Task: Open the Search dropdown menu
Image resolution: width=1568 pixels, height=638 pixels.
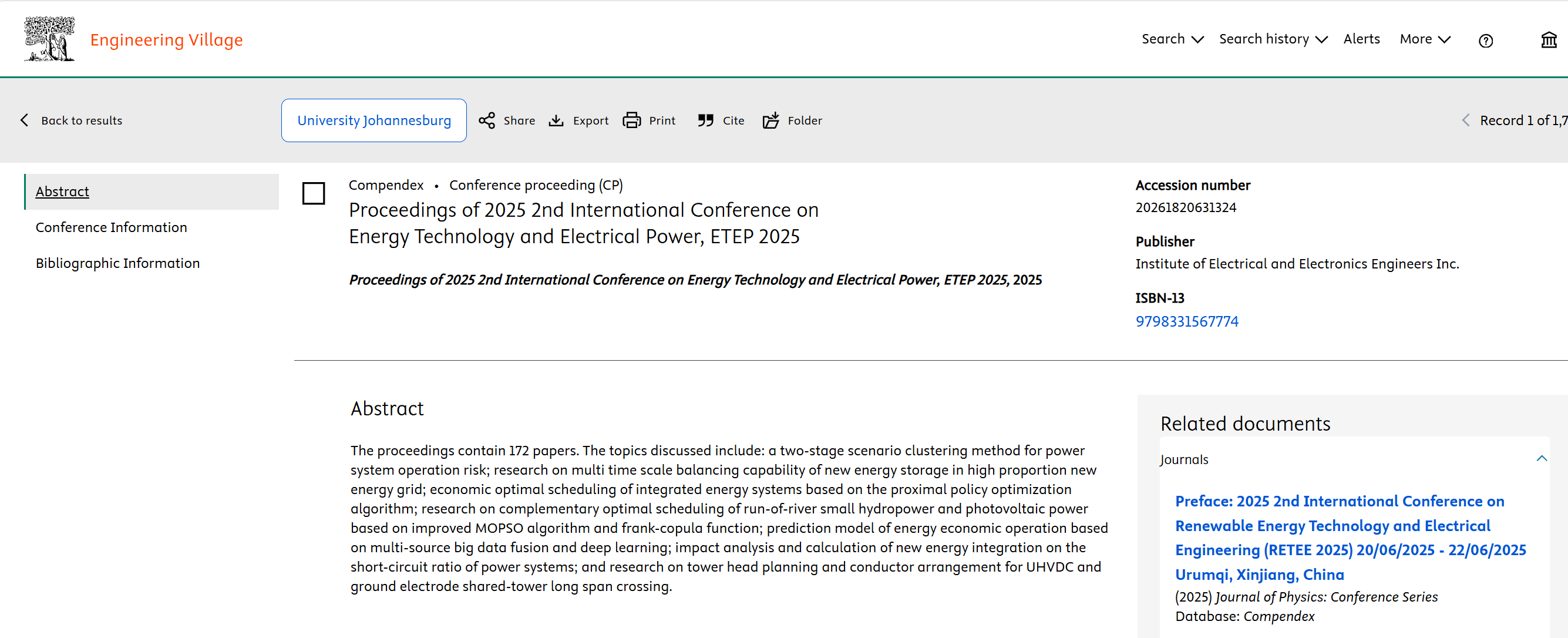Action: pos(1172,39)
